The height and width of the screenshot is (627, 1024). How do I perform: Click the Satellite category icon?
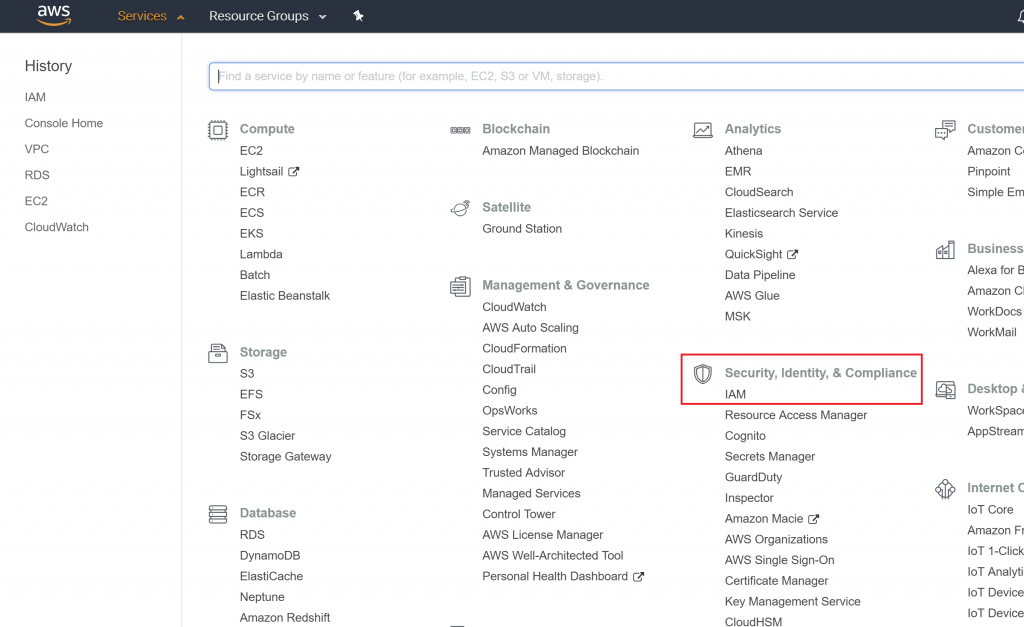click(x=460, y=208)
